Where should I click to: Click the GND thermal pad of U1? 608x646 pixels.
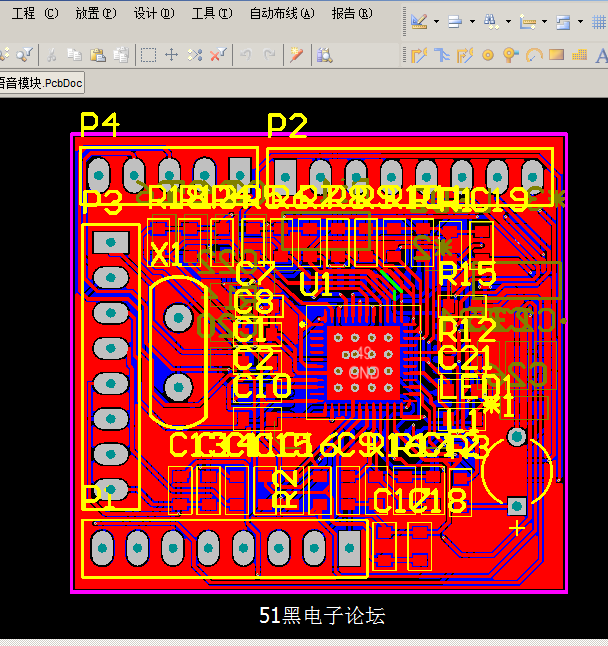tap(363, 363)
